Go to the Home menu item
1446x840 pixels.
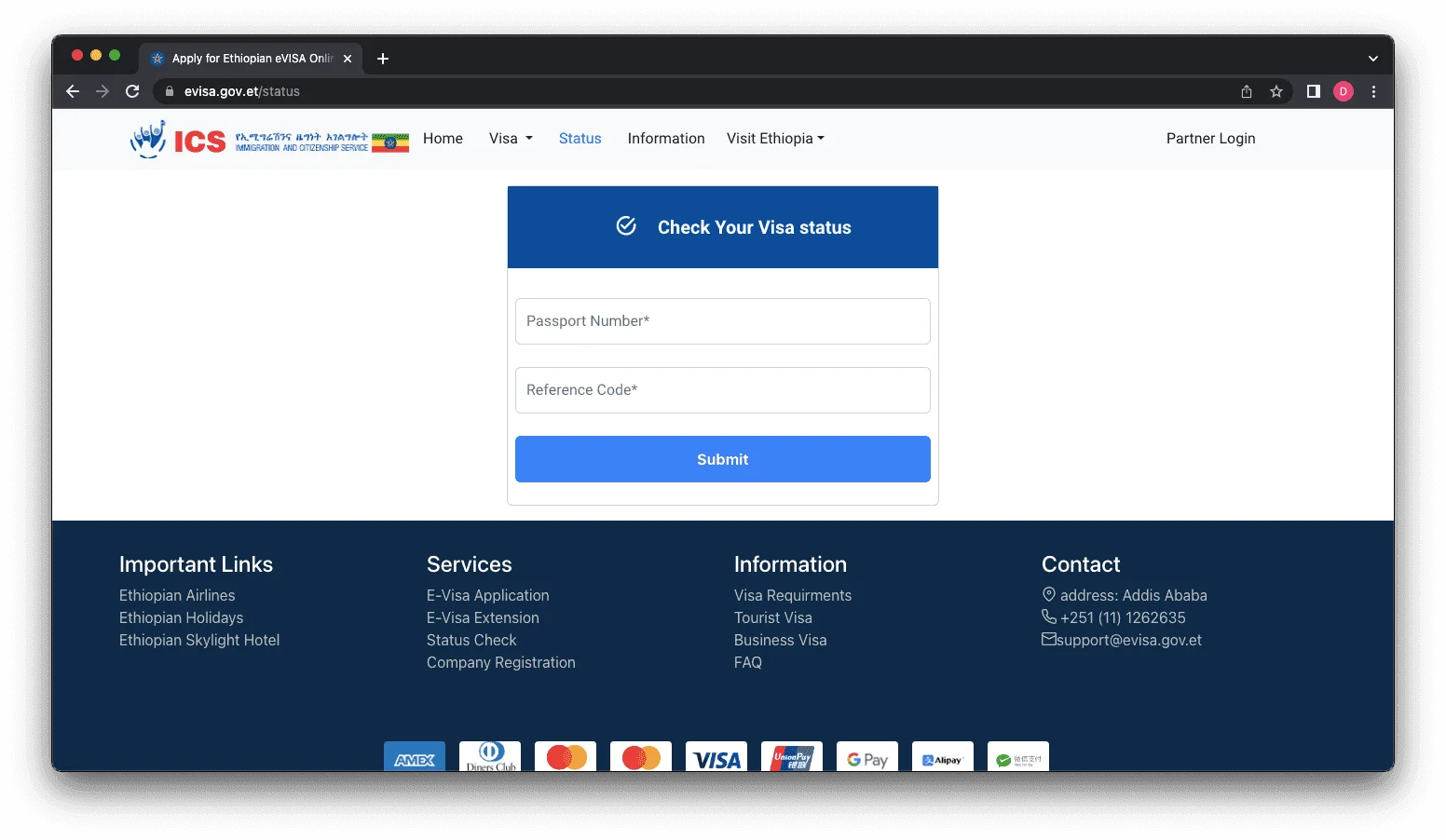pos(443,139)
